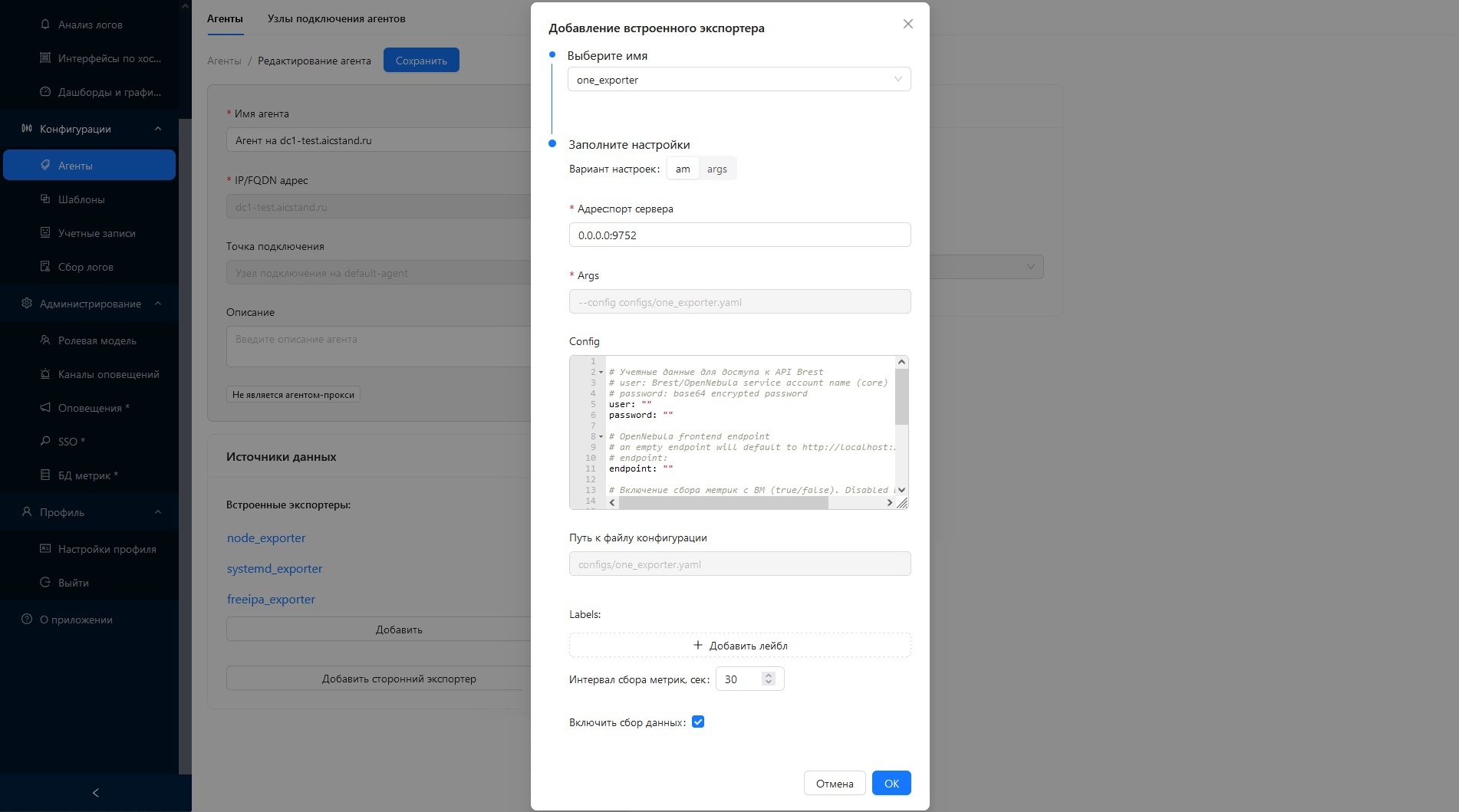Collapse the Конфигурации menu section

[x=158, y=129]
